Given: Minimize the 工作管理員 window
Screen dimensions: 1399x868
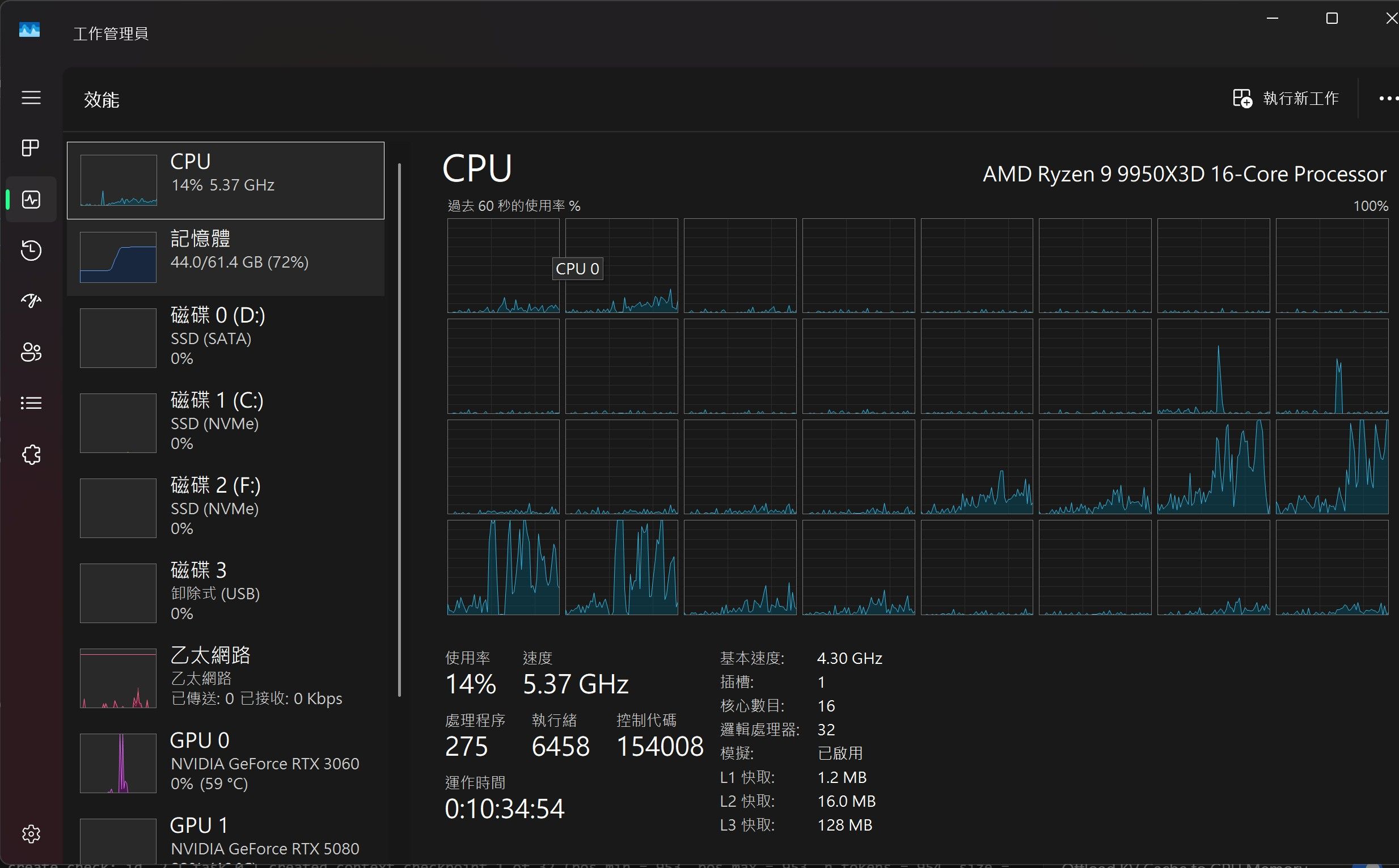Looking at the screenshot, I should coord(1272,18).
